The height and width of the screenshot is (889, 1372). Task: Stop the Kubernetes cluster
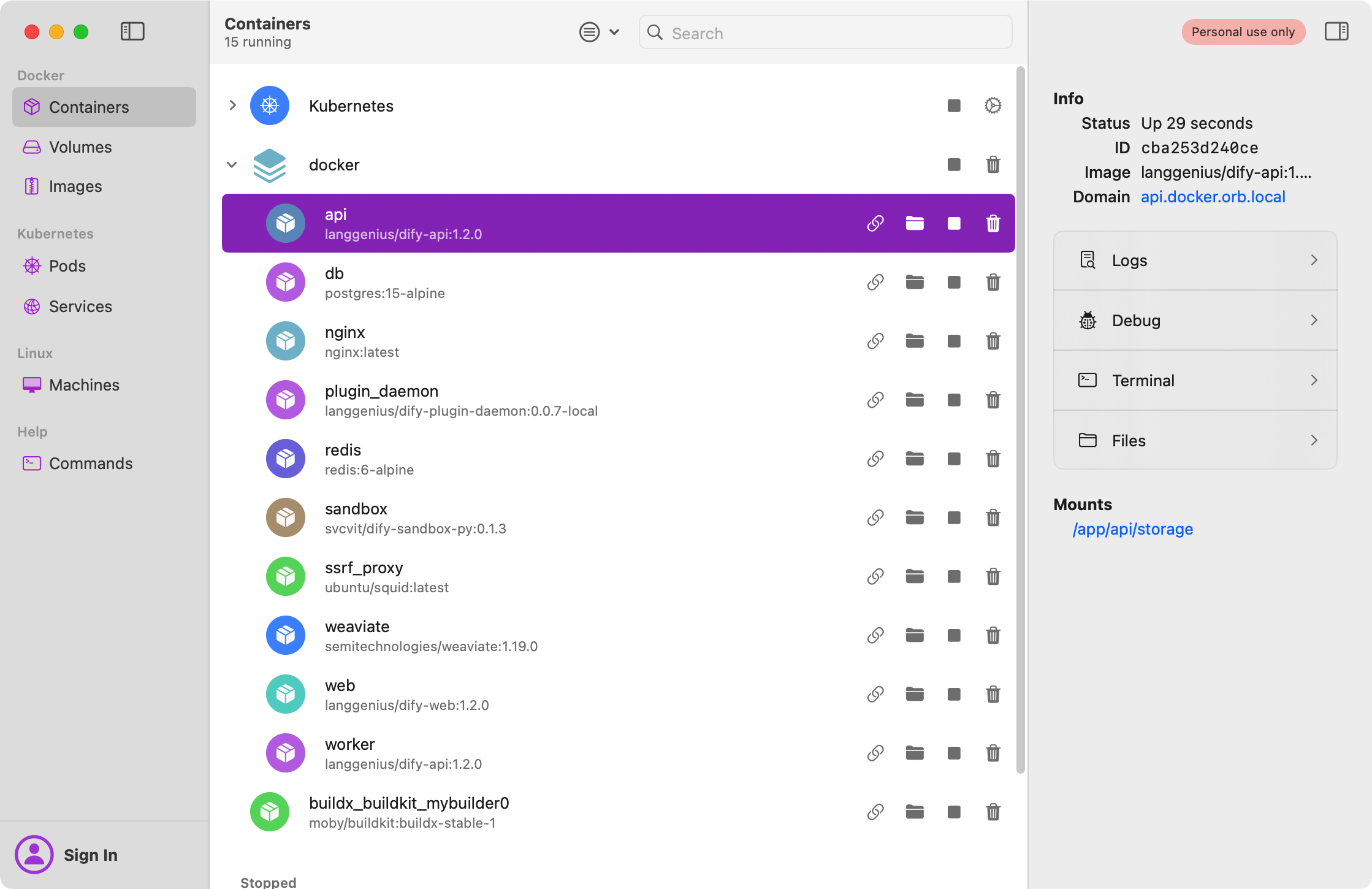953,105
